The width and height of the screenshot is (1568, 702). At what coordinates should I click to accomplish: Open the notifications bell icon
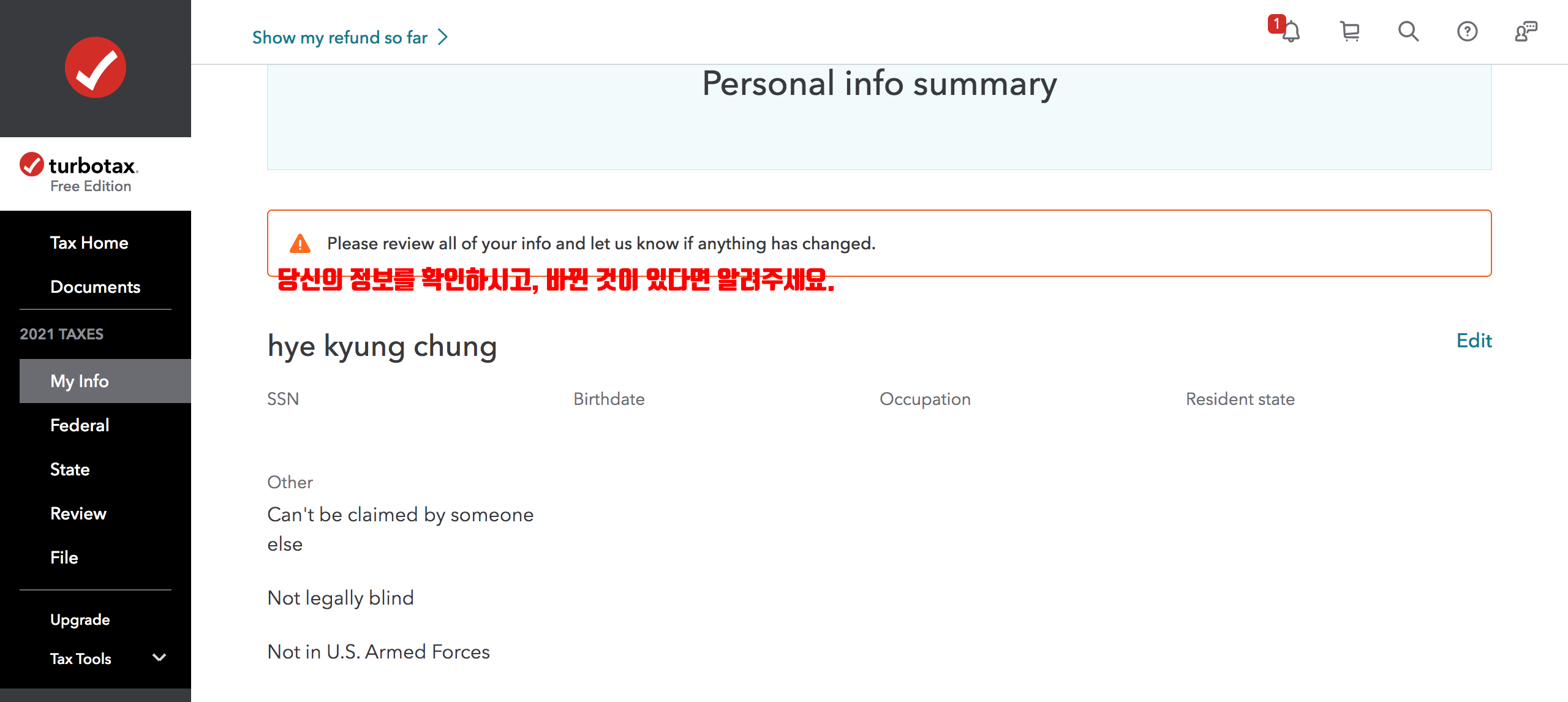(x=1290, y=31)
